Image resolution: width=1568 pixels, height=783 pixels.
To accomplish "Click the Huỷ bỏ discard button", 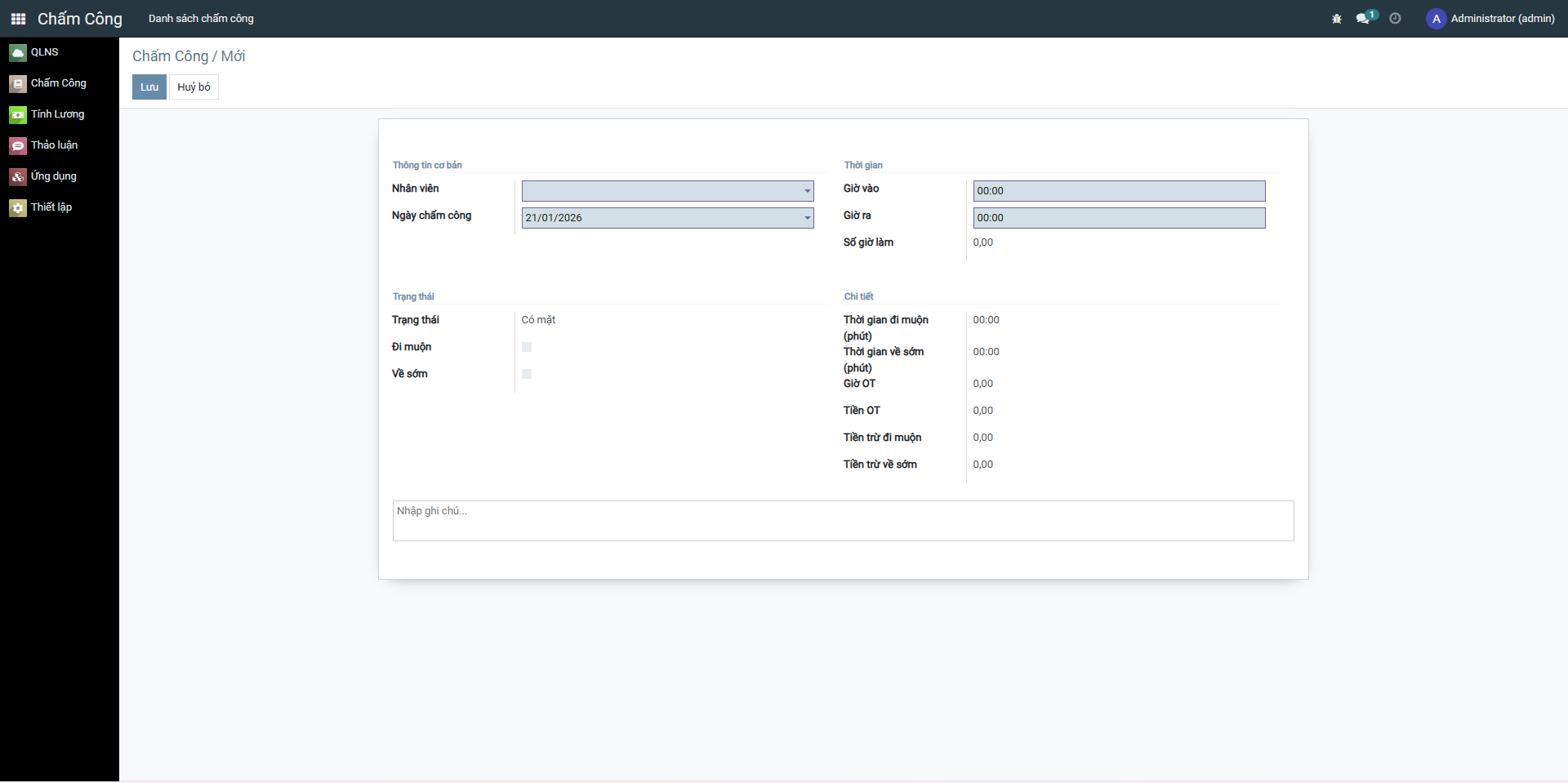I will click(x=194, y=87).
